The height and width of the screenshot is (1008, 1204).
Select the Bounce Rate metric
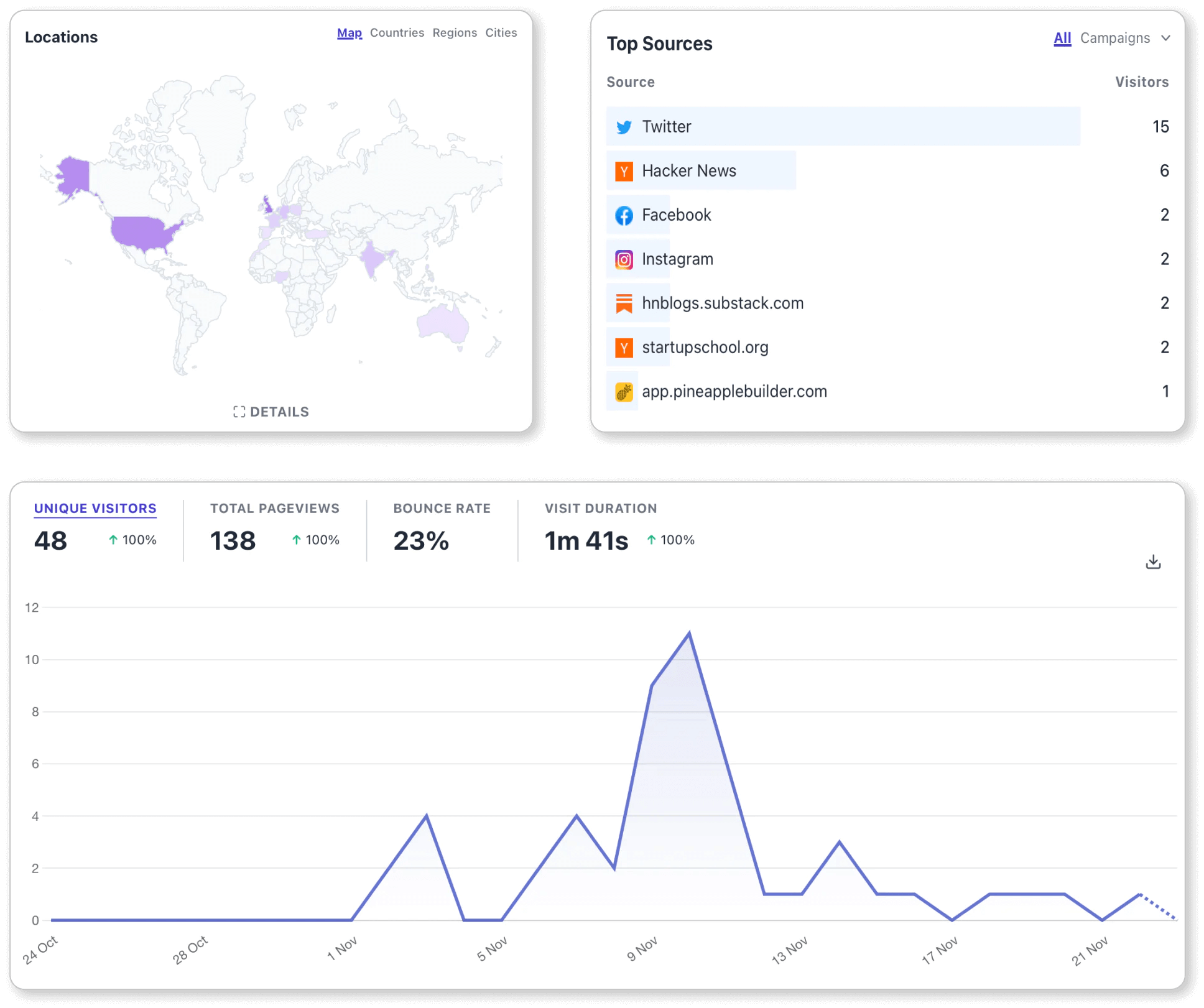coord(442,508)
